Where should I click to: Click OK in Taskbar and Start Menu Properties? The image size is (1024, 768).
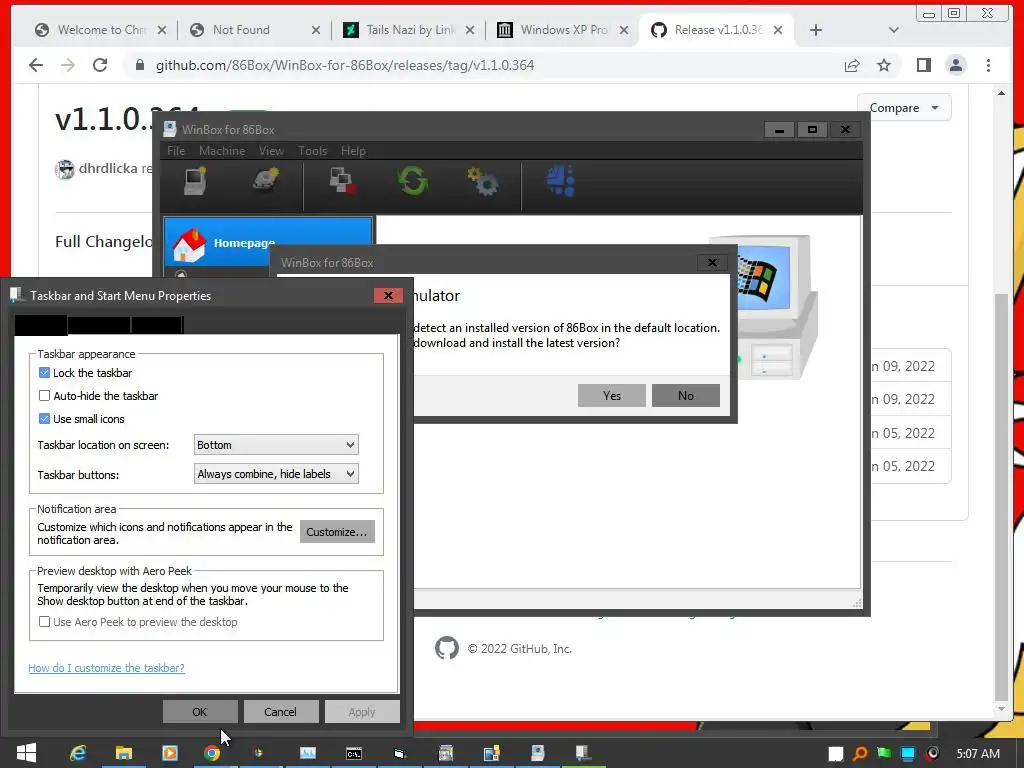click(x=200, y=712)
